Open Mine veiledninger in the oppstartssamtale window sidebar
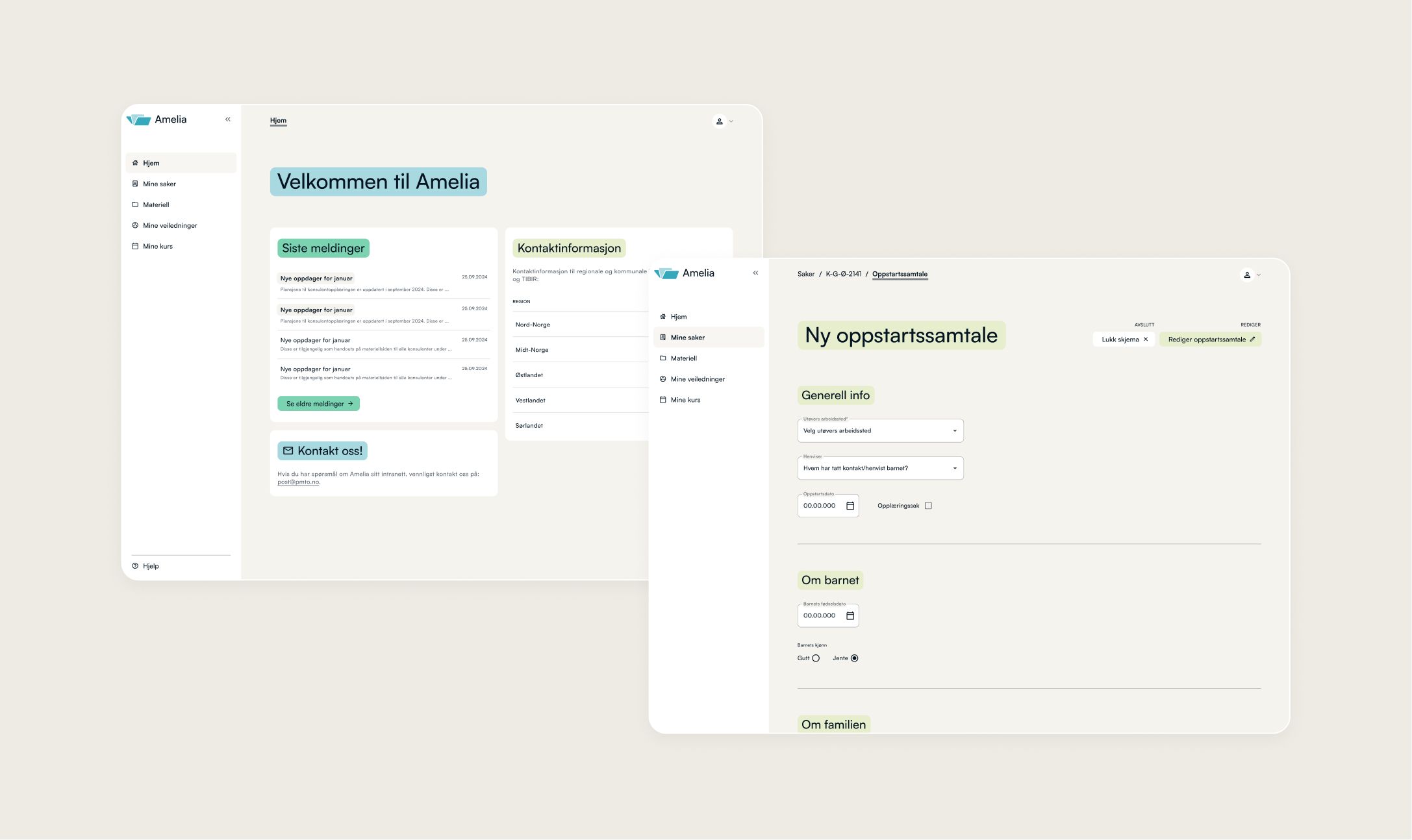 (x=709, y=379)
